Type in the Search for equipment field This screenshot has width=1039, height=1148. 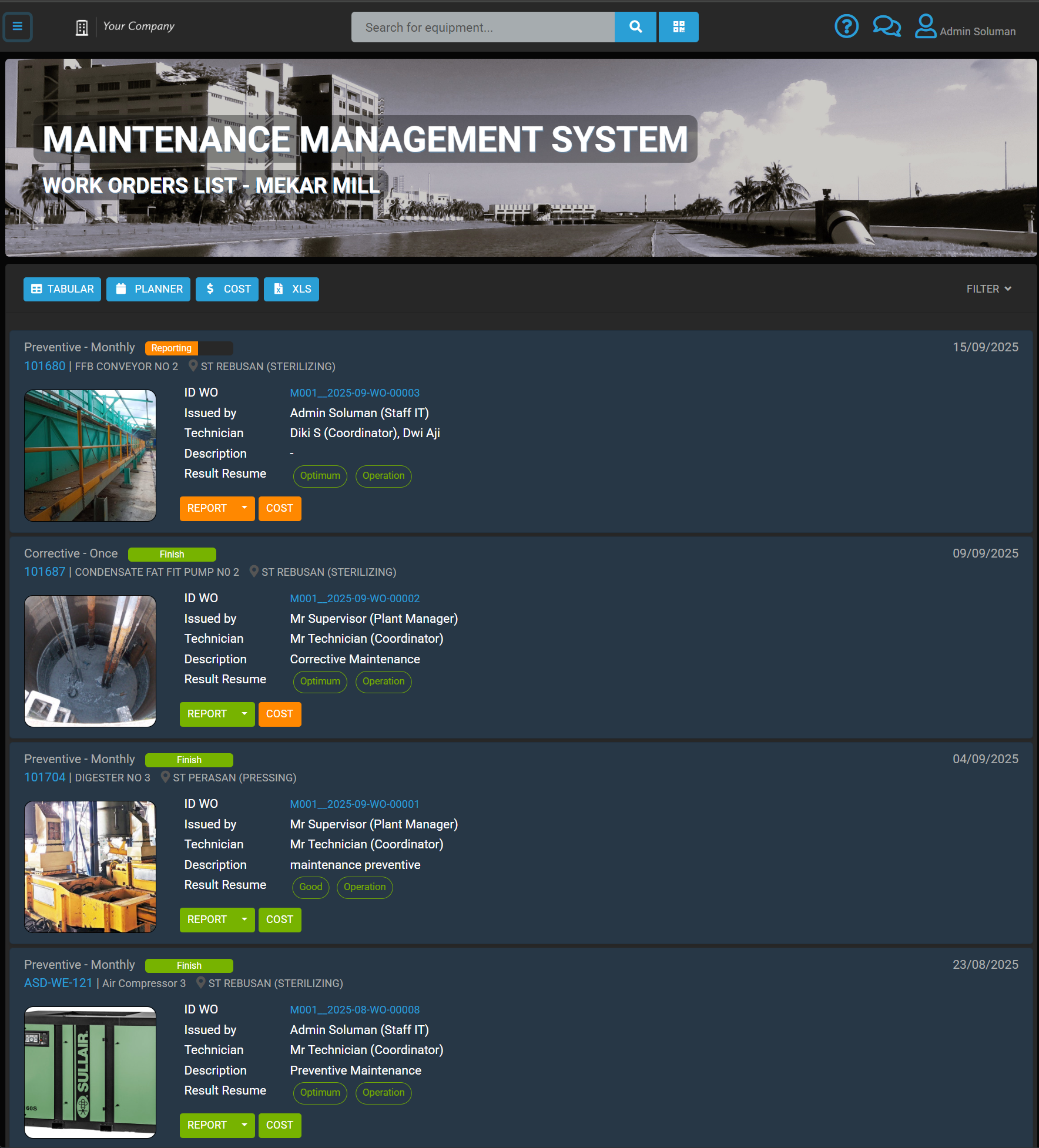[482, 27]
